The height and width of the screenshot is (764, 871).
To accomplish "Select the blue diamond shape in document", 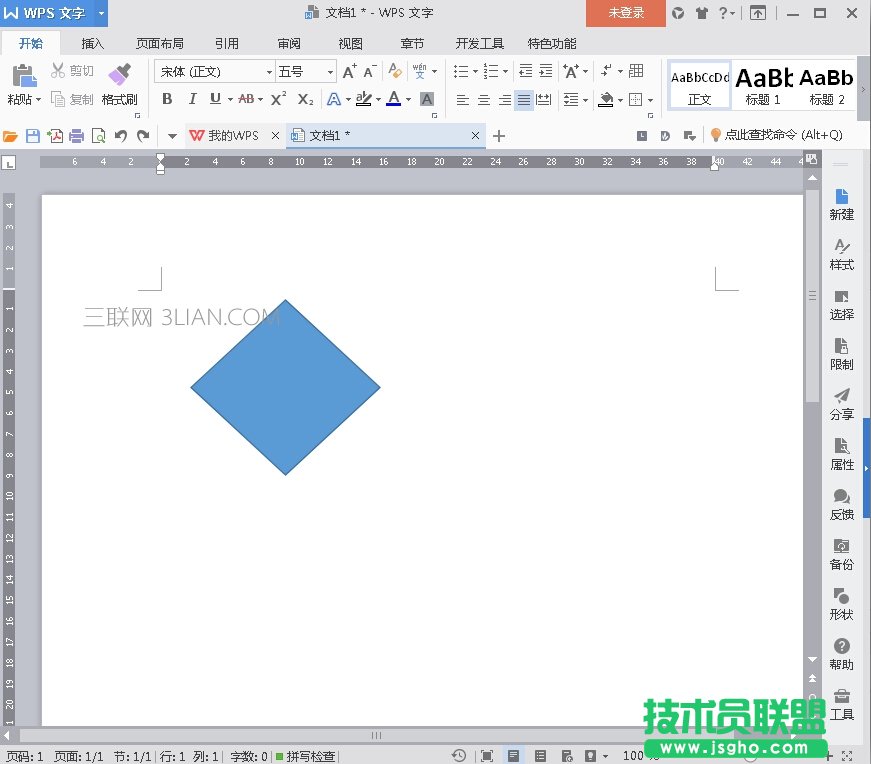I will [285, 387].
